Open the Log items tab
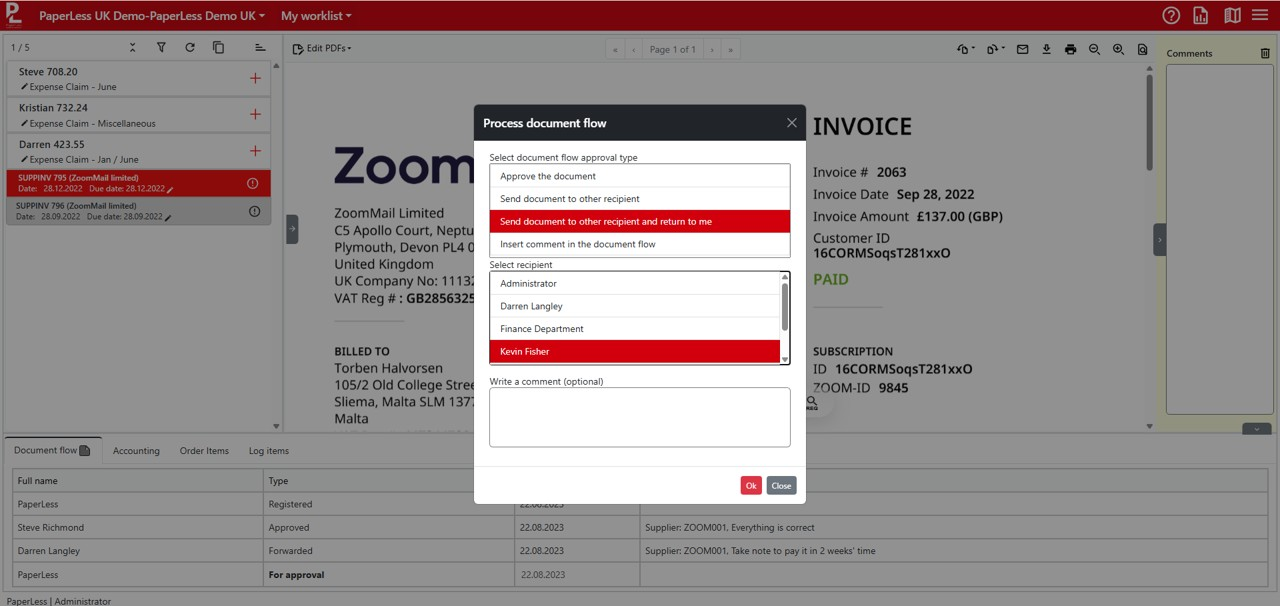Image resolution: width=1280 pixels, height=606 pixels. pos(268,451)
